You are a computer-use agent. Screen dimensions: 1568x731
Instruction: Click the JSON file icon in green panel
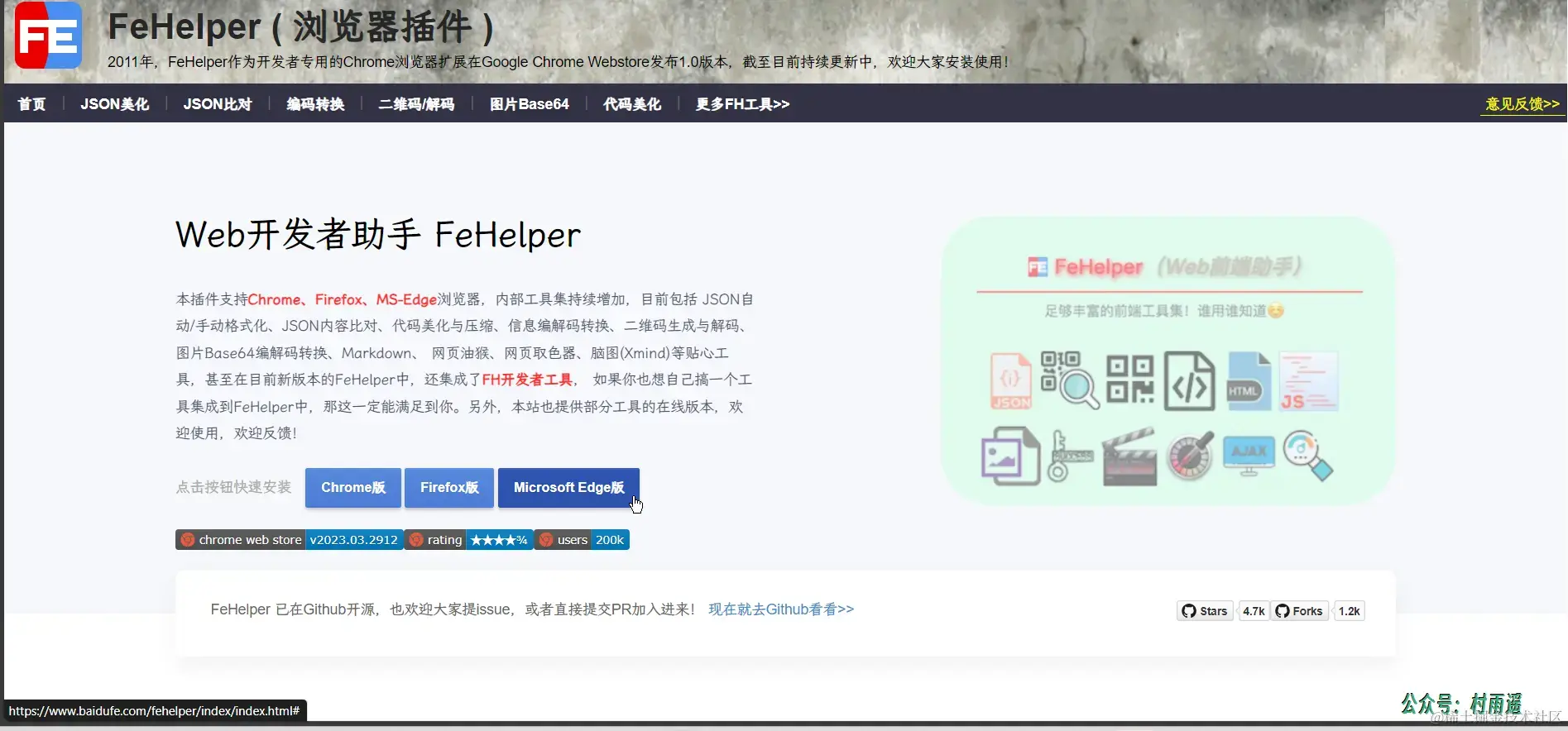(1011, 381)
